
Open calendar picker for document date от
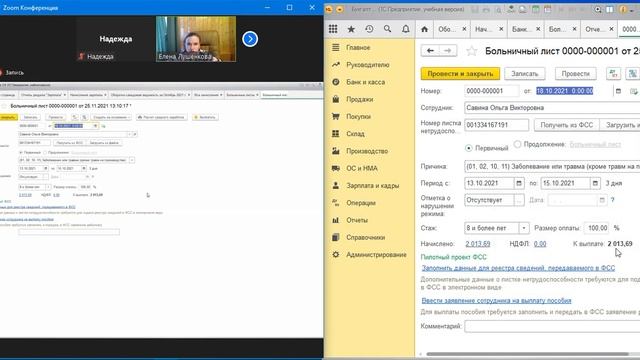618,91
